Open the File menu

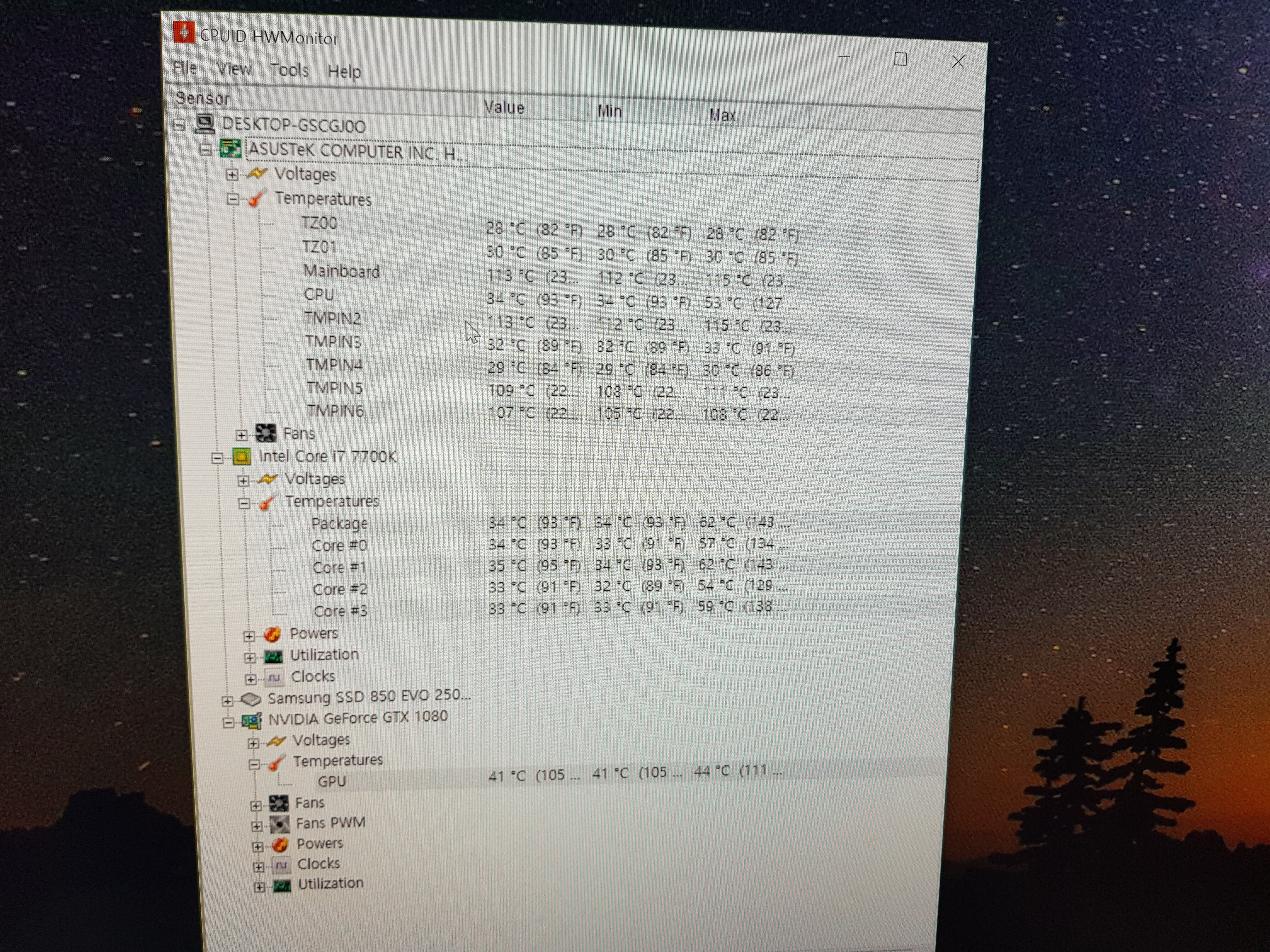point(185,67)
